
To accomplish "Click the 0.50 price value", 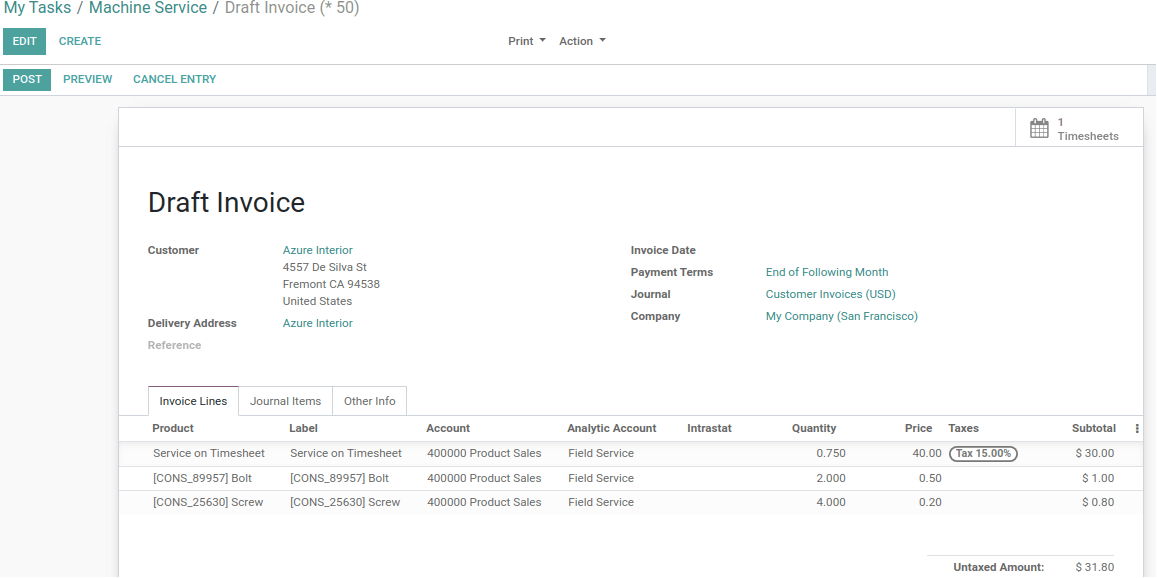I will [930, 478].
